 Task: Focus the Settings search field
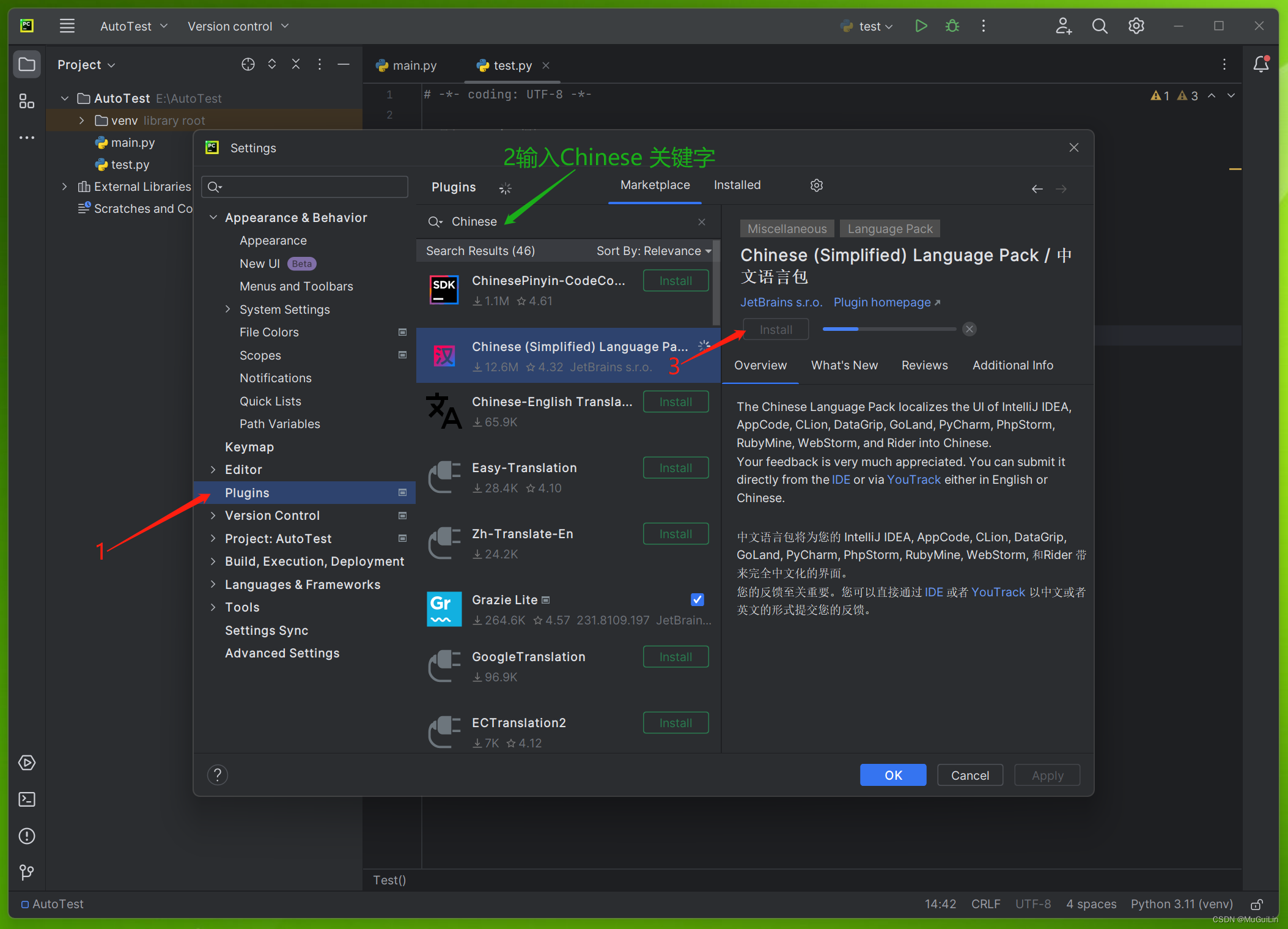[x=304, y=187]
